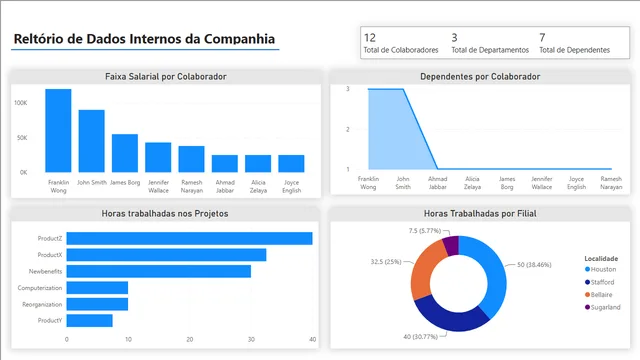The width and height of the screenshot is (640, 360).
Task: Select the John Smith salary bar
Action: (x=91, y=141)
